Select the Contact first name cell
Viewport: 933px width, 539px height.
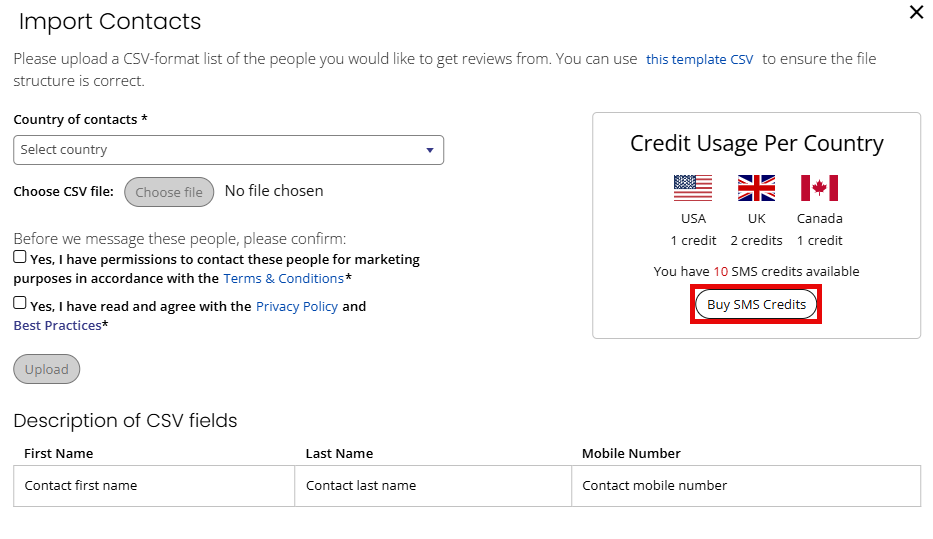pos(154,486)
